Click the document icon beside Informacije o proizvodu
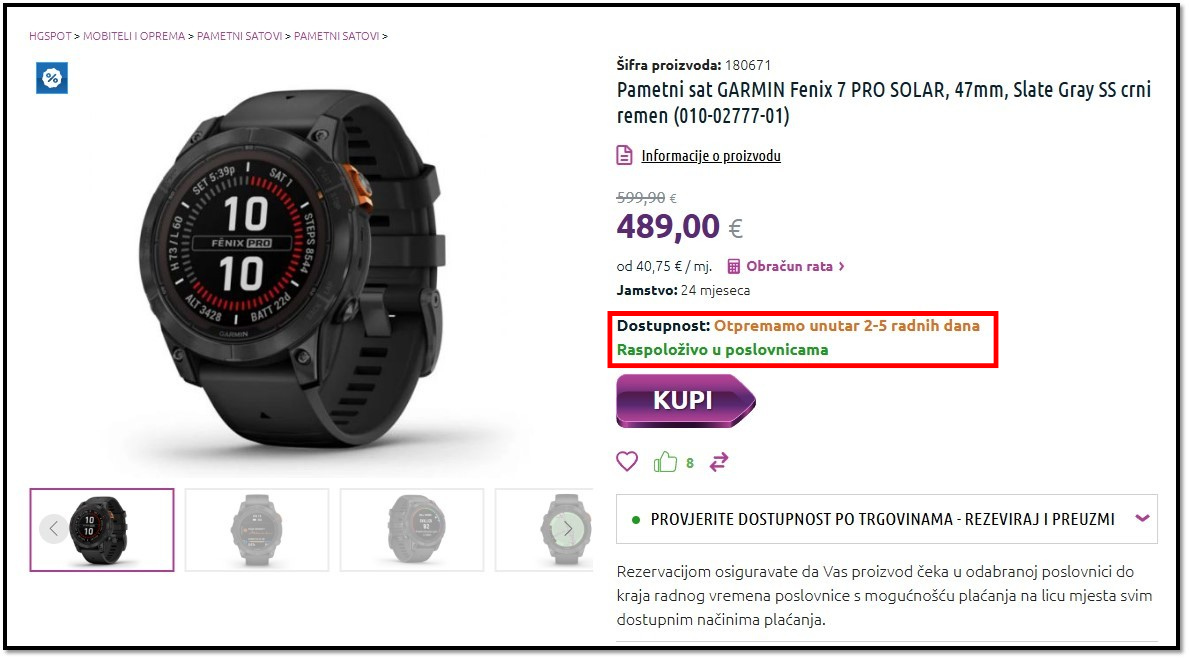 624,155
